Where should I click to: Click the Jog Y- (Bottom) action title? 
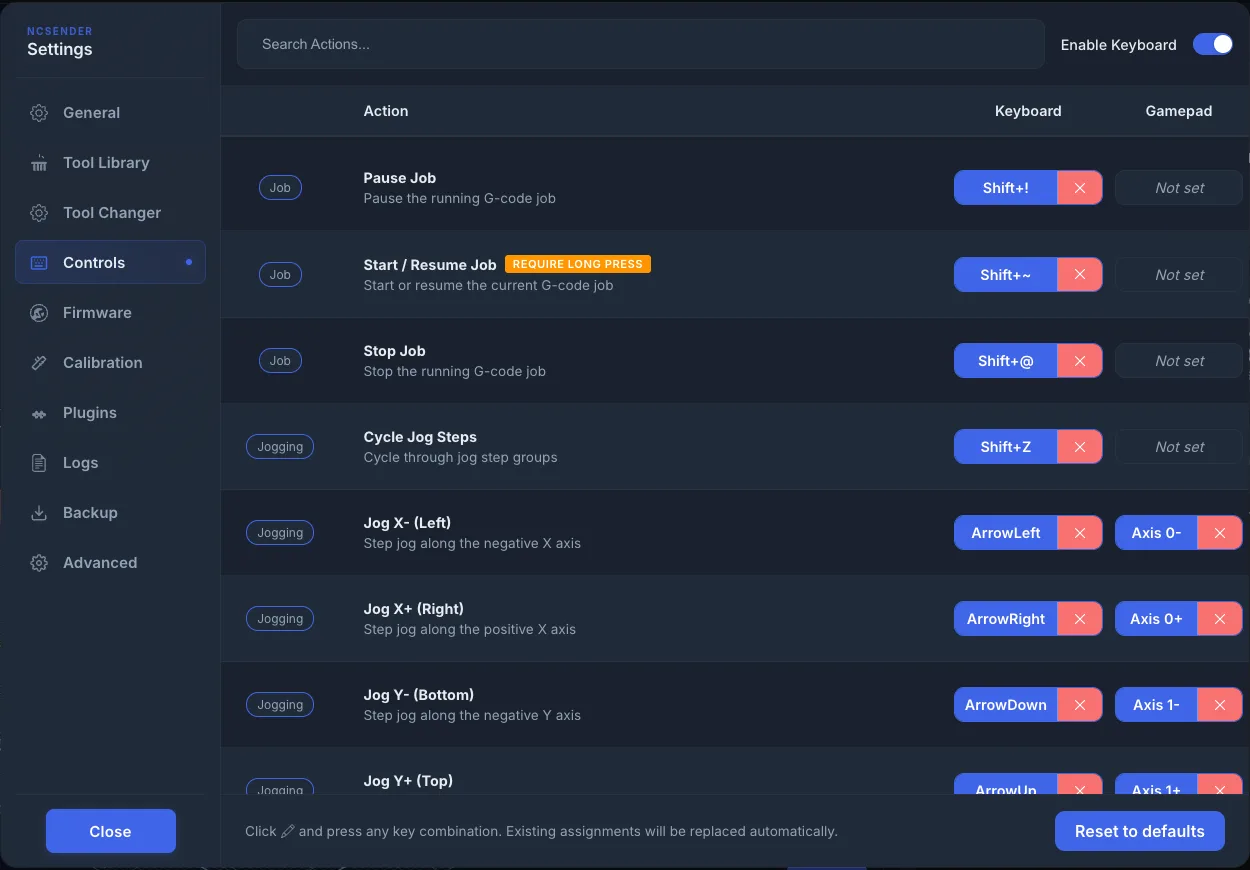[419, 695]
